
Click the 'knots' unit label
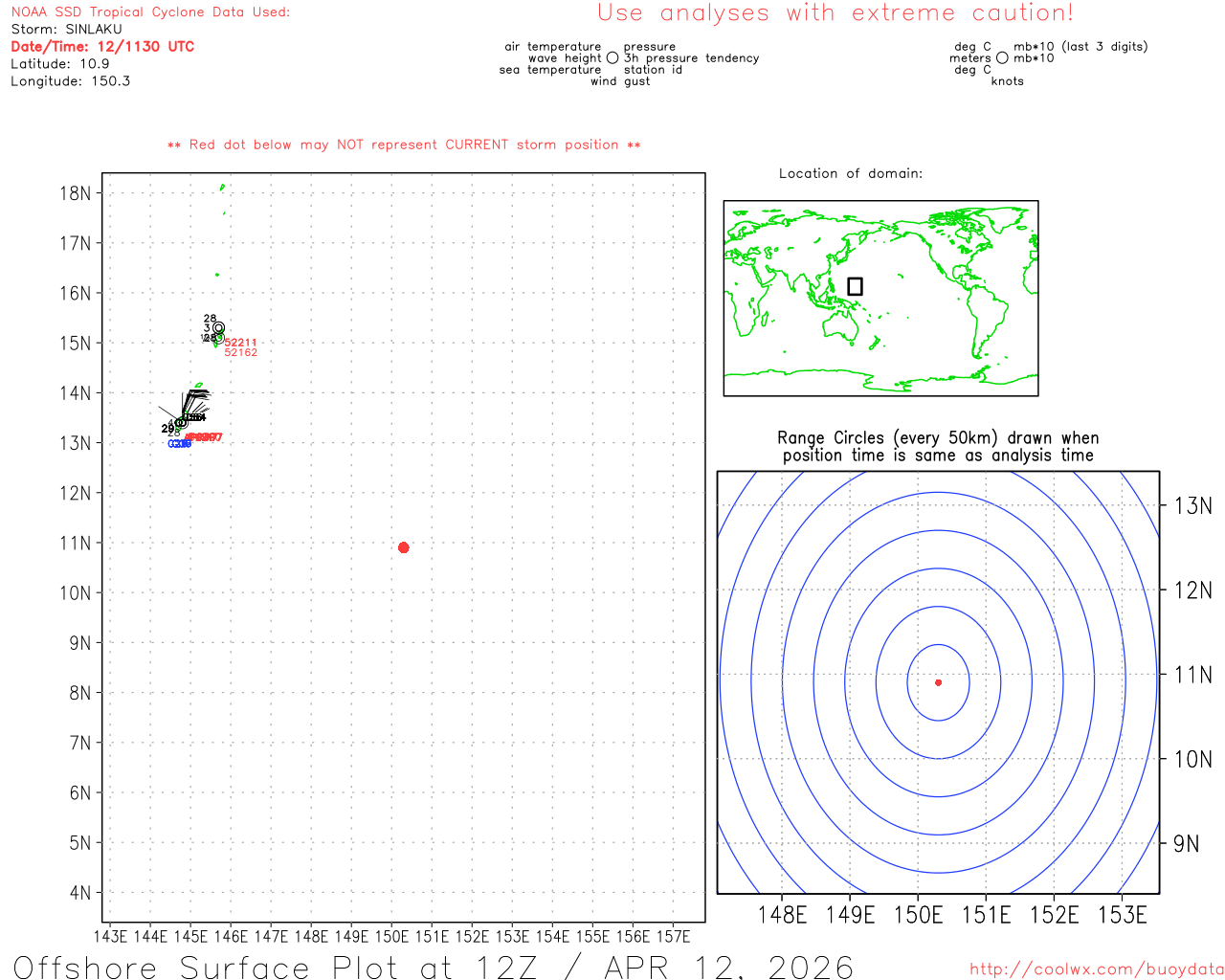click(1008, 81)
